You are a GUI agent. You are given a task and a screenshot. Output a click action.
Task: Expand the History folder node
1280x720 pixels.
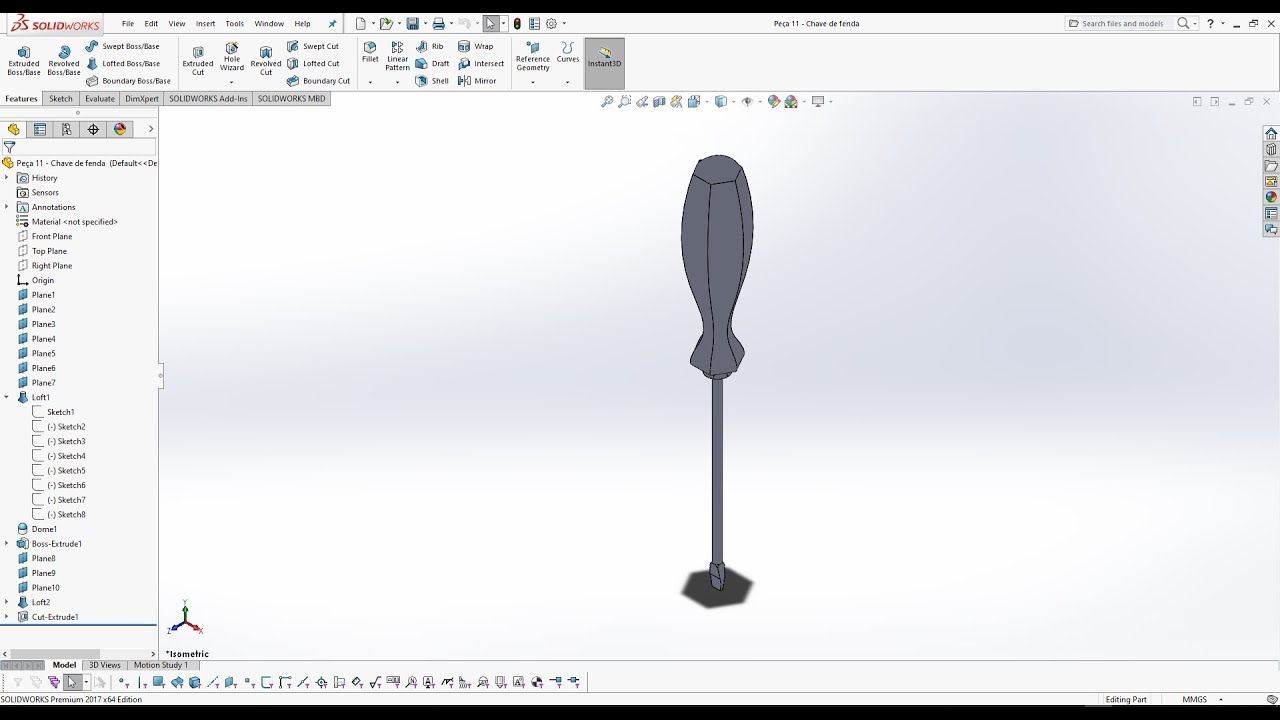click(7, 178)
